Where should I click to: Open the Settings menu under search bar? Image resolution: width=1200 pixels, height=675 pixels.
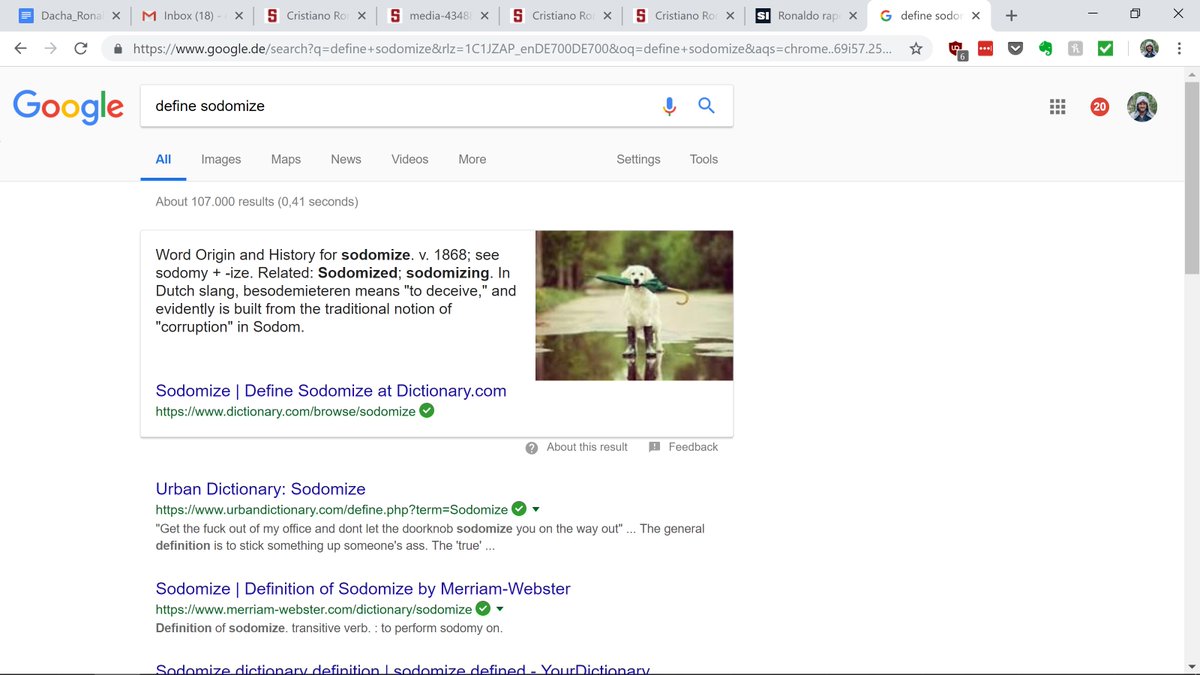click(638, 159)
